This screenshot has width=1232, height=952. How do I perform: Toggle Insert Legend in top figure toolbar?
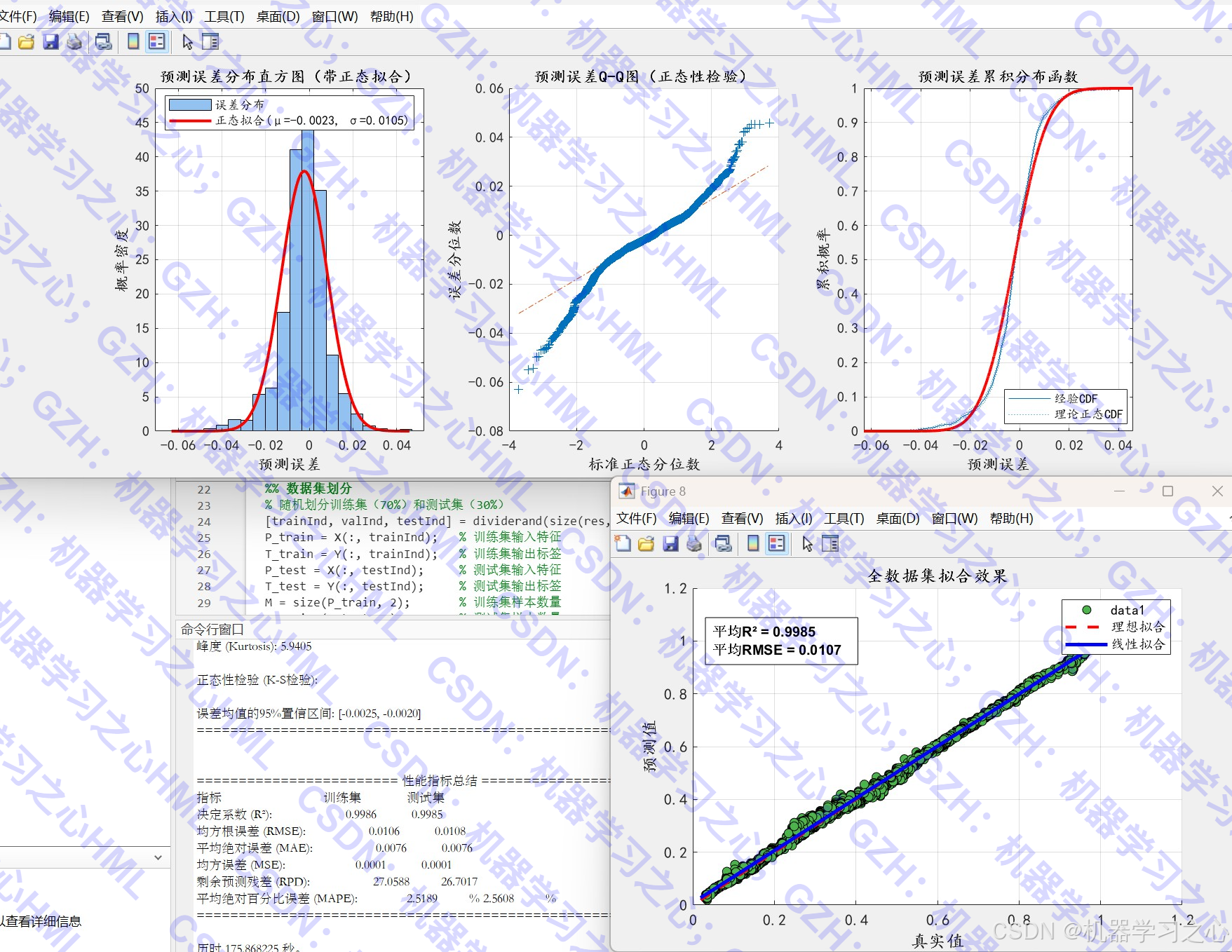[156, 42]
